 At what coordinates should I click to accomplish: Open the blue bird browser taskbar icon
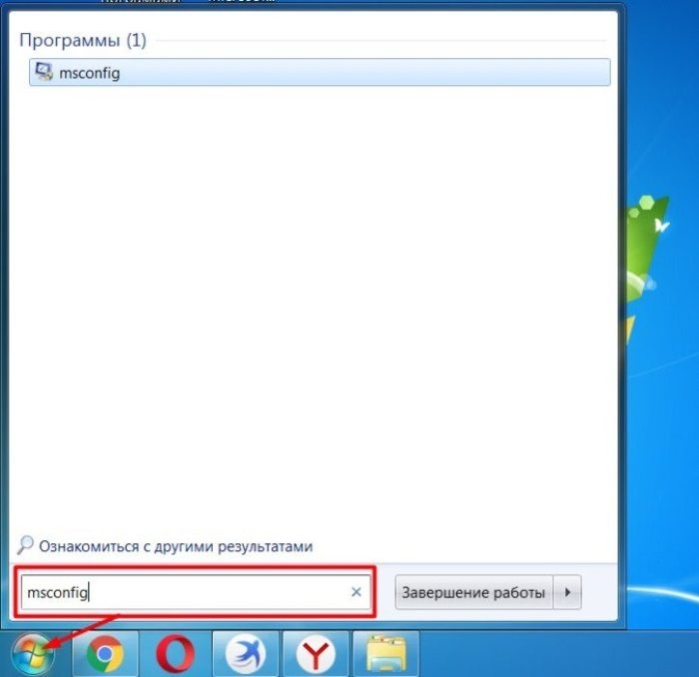coord(246,654)
